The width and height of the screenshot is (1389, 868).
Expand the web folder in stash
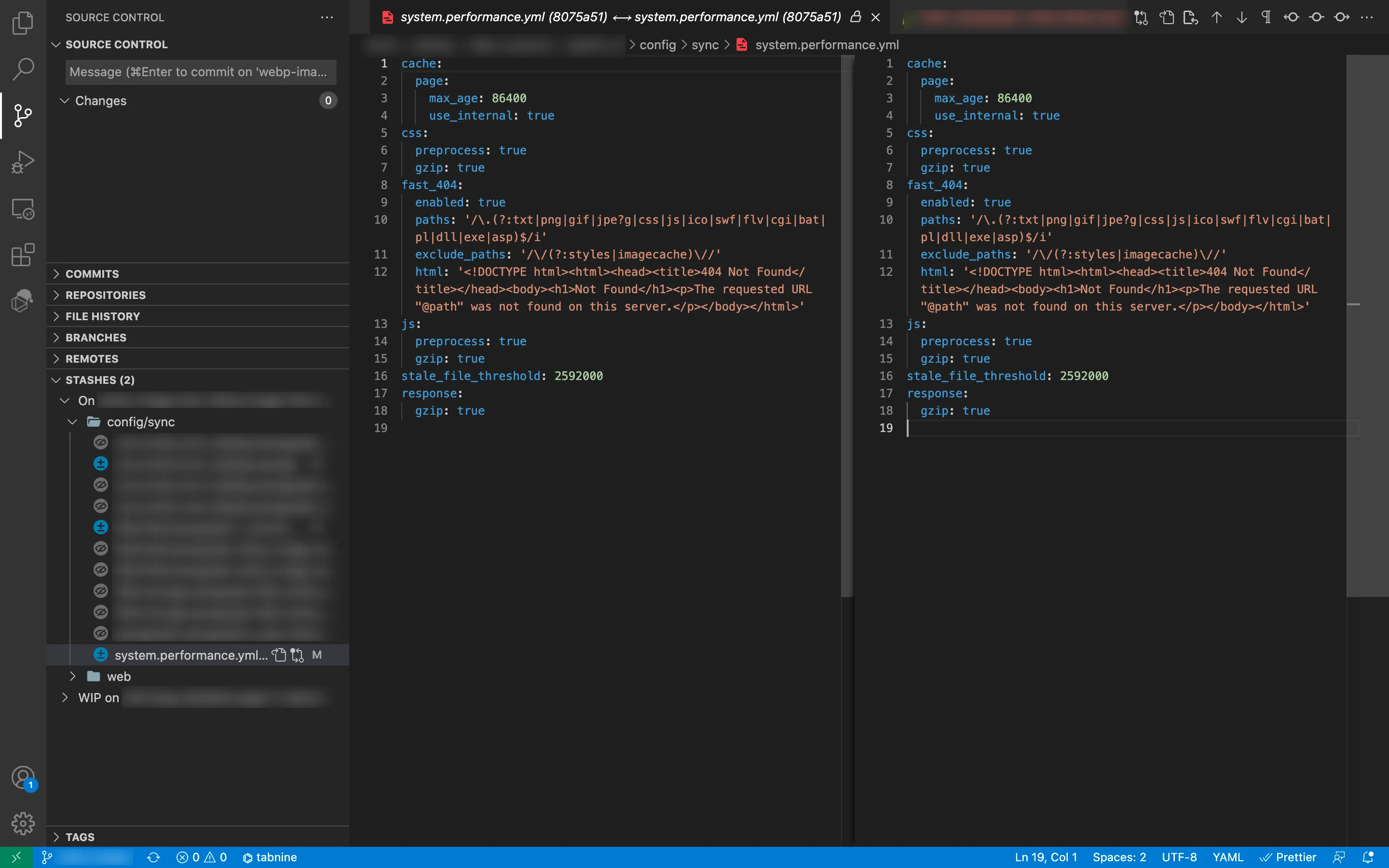118,676
